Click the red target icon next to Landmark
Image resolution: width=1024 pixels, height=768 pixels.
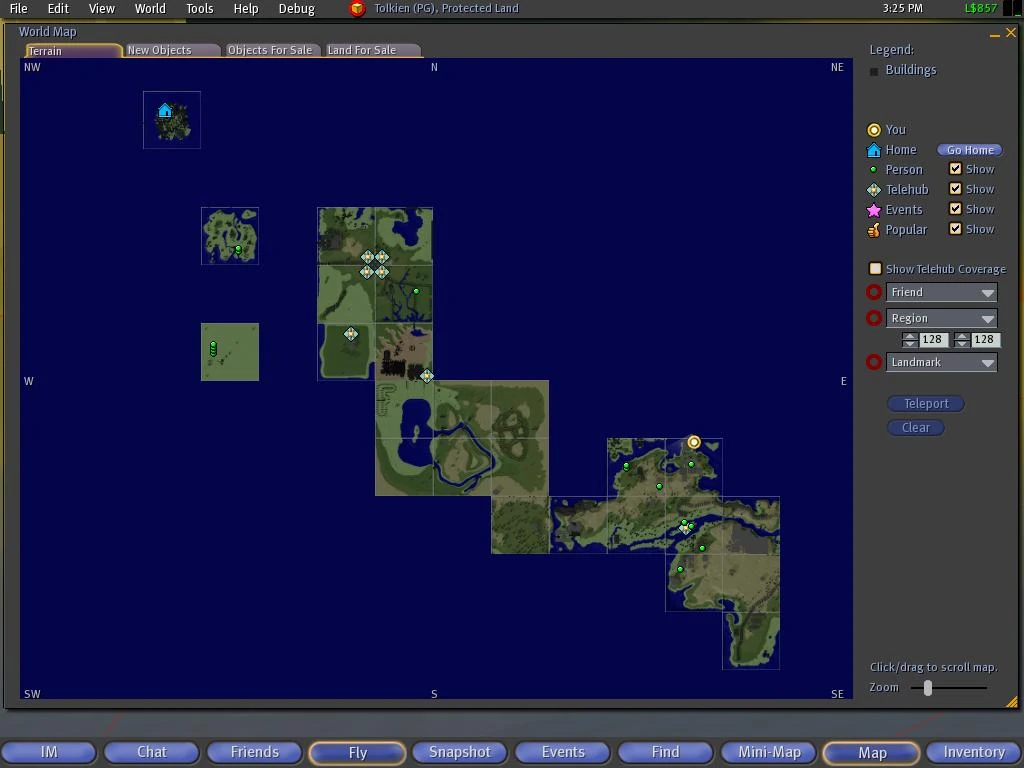click(874, 362)
